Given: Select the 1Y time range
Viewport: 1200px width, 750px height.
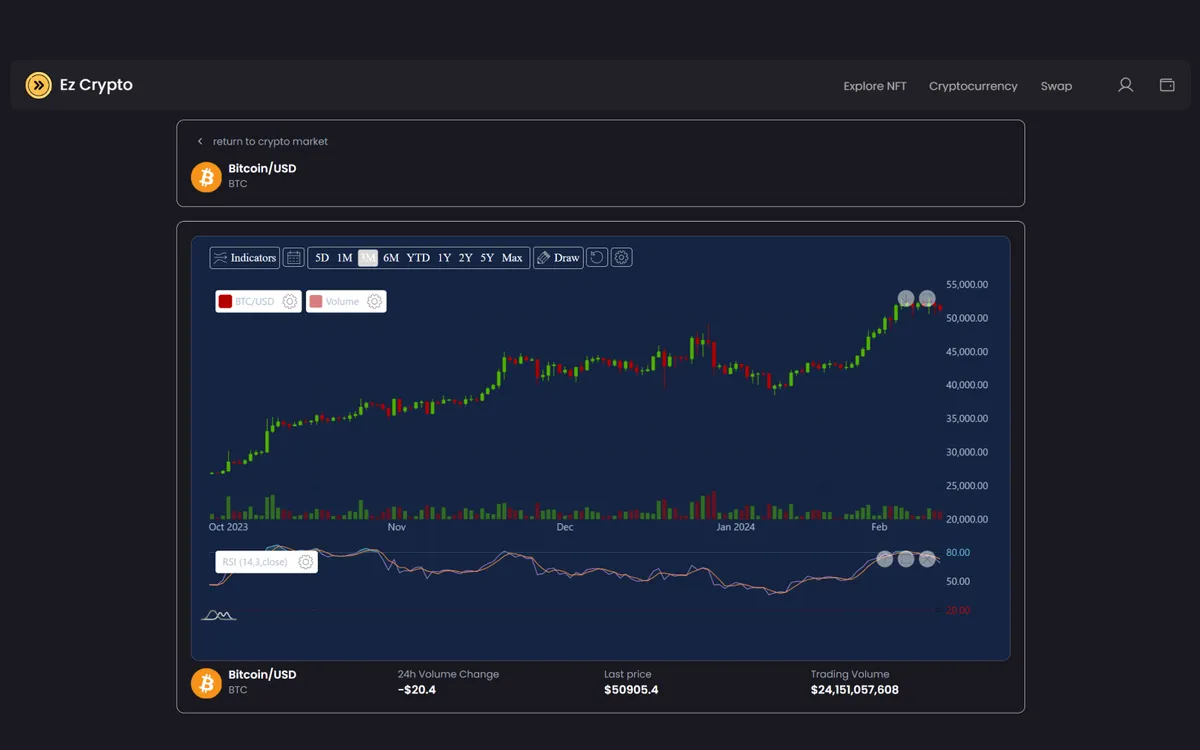Looking at the screenshot, I should (x=444, y=258).
